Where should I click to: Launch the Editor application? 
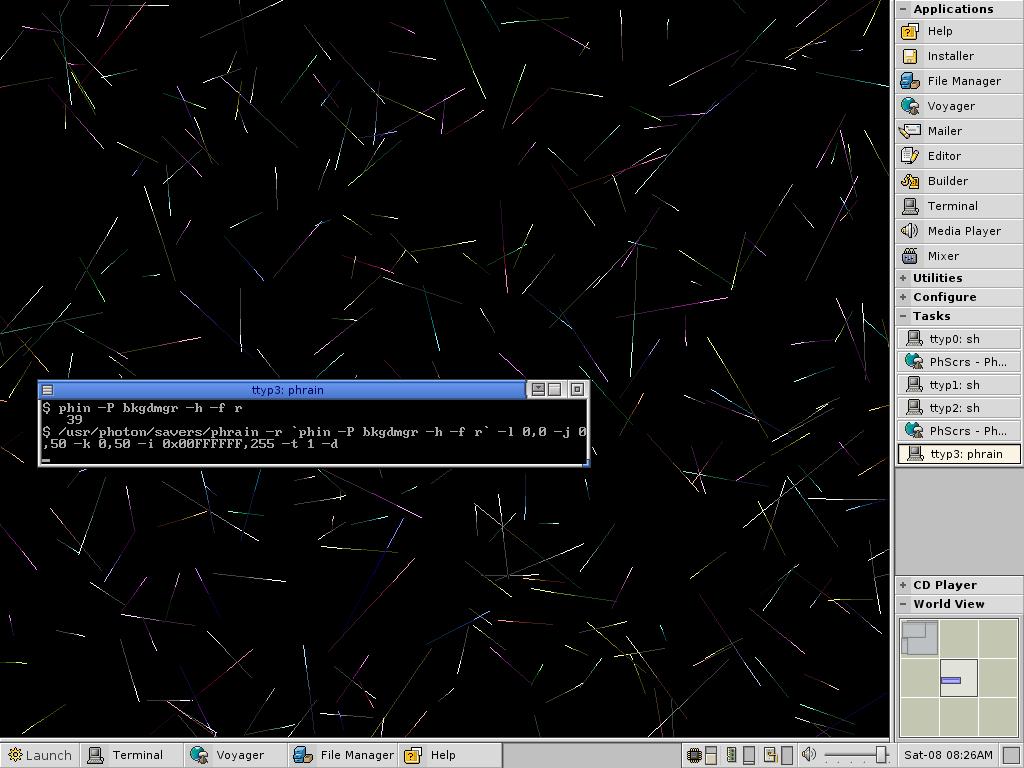click(959, 156)
